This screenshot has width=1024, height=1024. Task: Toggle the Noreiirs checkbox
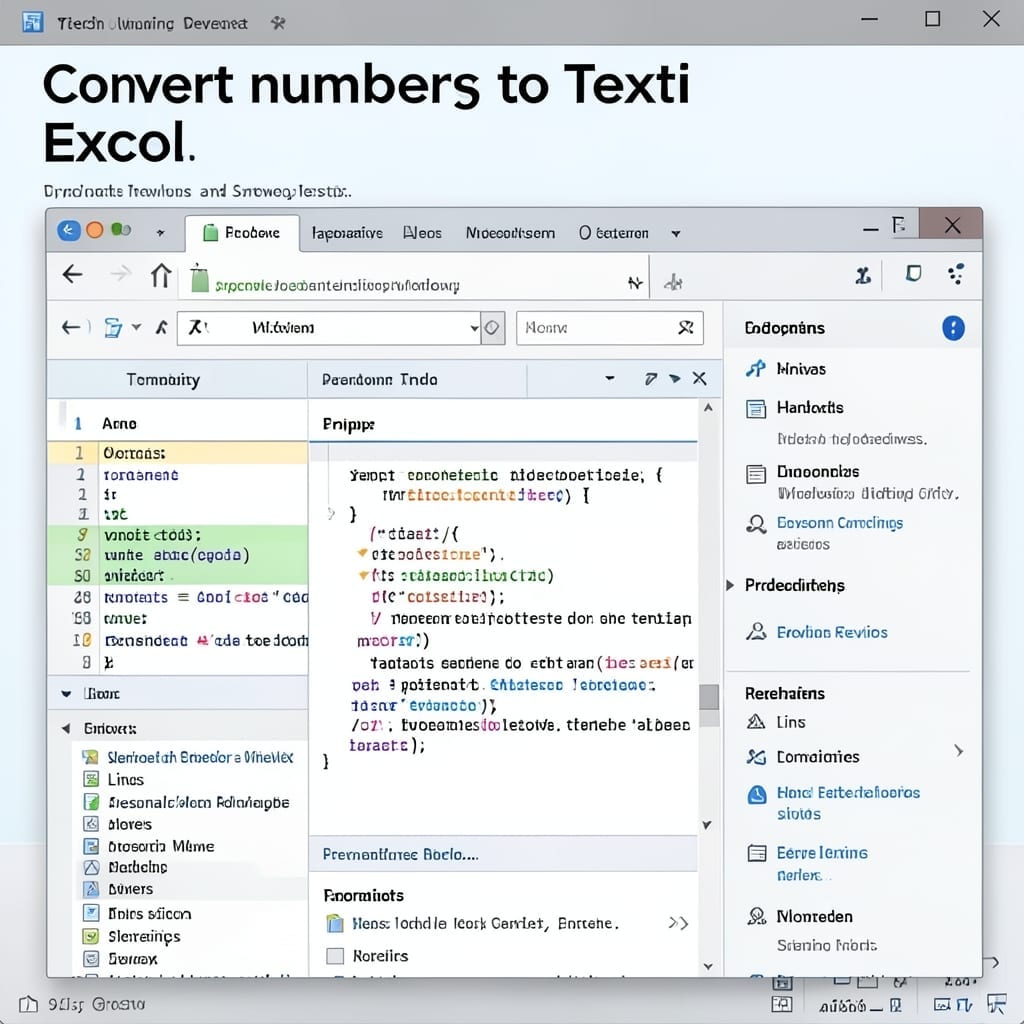[335, 956]
